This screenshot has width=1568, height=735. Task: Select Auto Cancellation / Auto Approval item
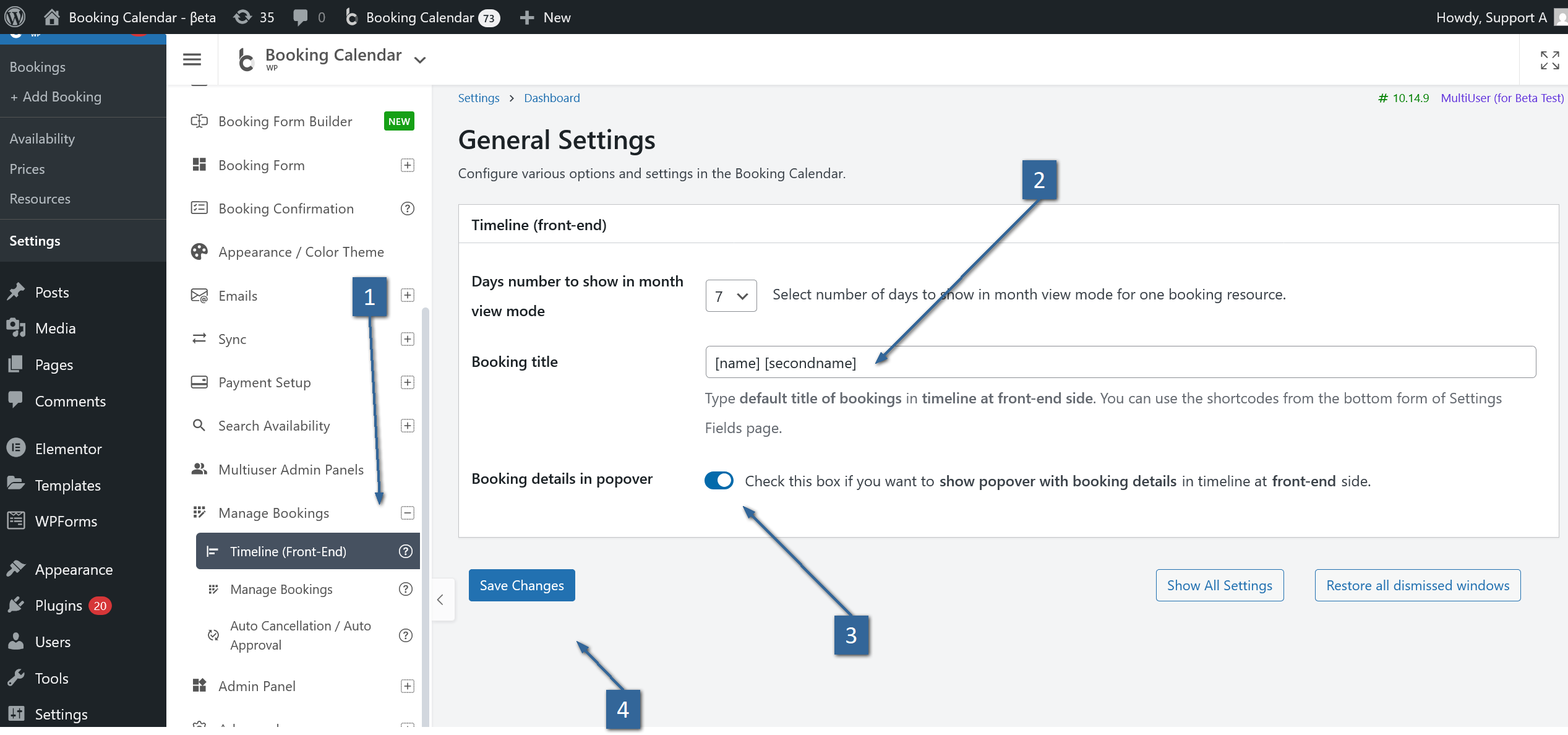click(300, 635)
